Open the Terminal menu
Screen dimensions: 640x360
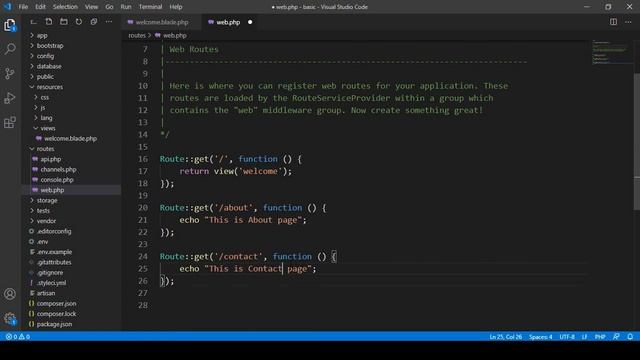(151, 7)
